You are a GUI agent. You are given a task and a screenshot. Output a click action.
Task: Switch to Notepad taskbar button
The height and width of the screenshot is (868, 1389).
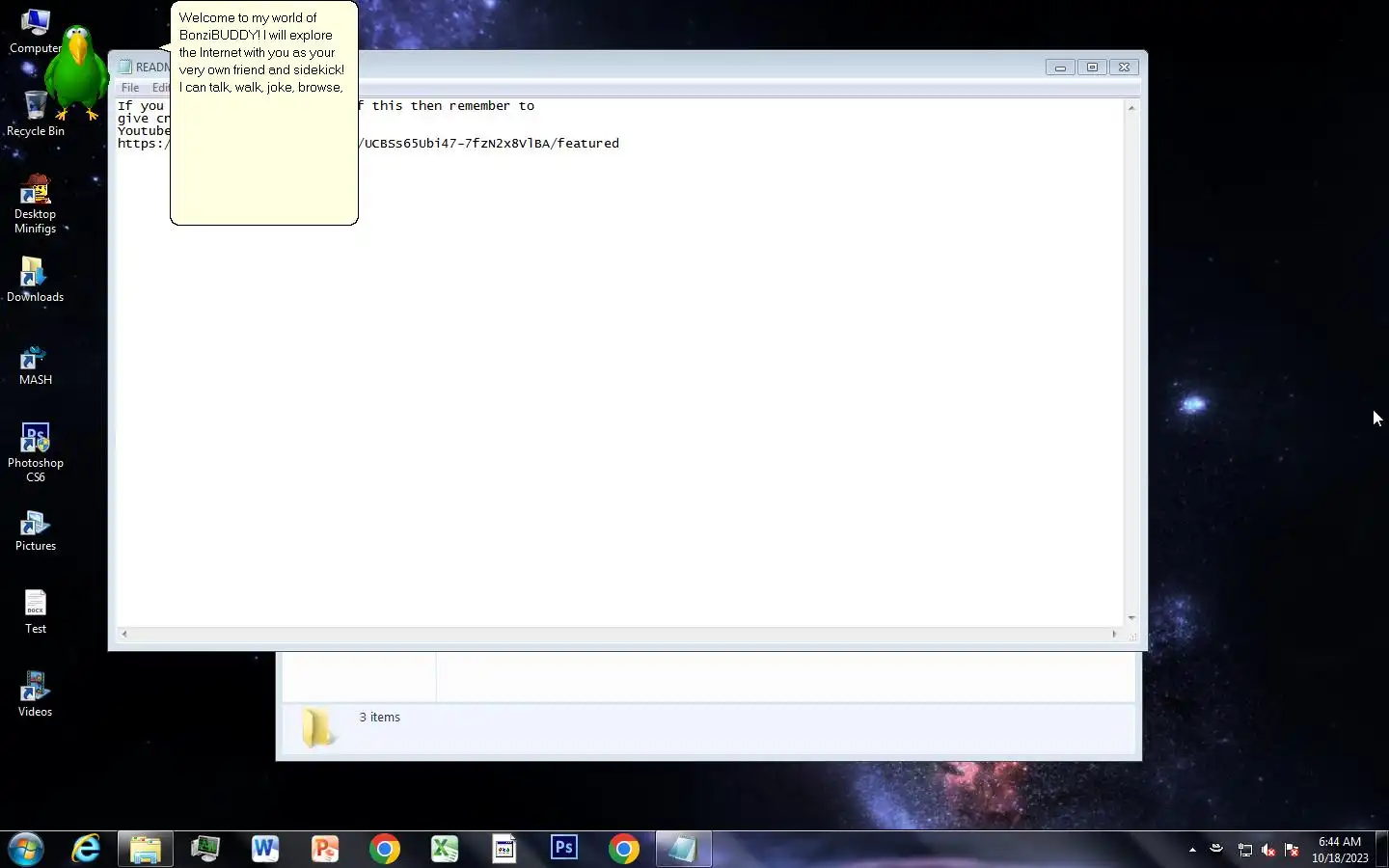(684, 850)
